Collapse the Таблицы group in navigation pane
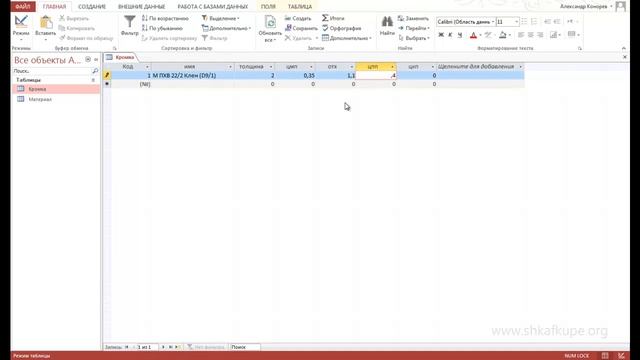 tap(93, 80)
